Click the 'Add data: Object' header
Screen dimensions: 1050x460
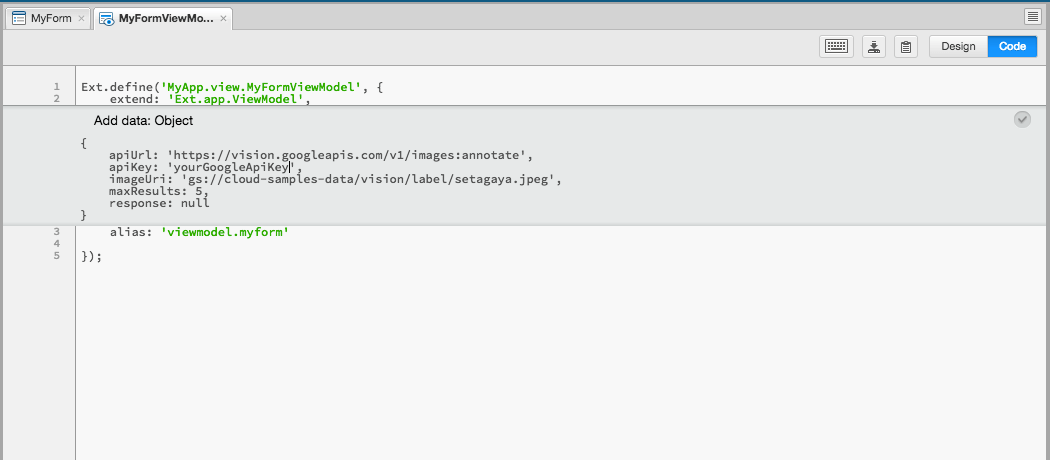(x=143, y=121)
